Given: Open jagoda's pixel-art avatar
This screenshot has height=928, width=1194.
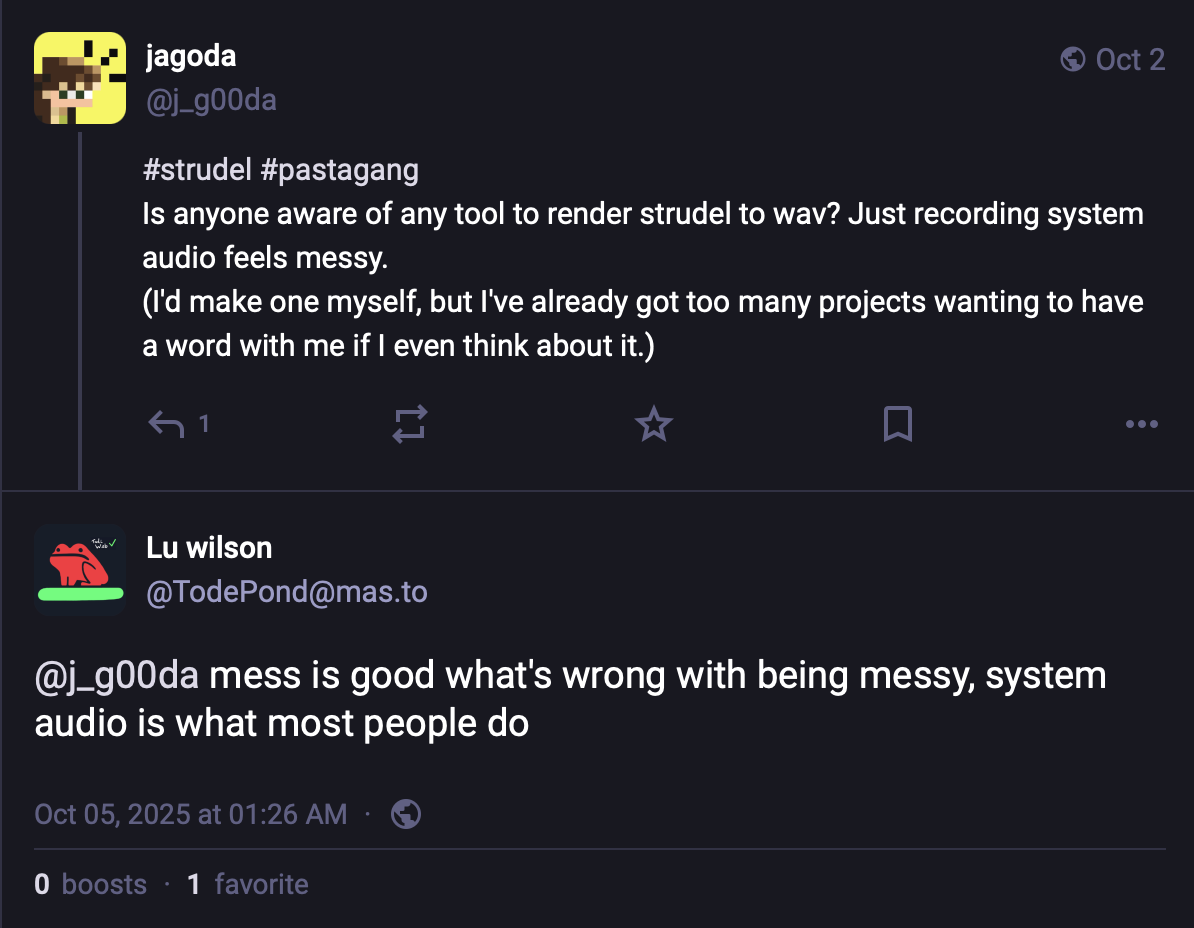Looking at the screenshot, I should [x=80, y=78].
